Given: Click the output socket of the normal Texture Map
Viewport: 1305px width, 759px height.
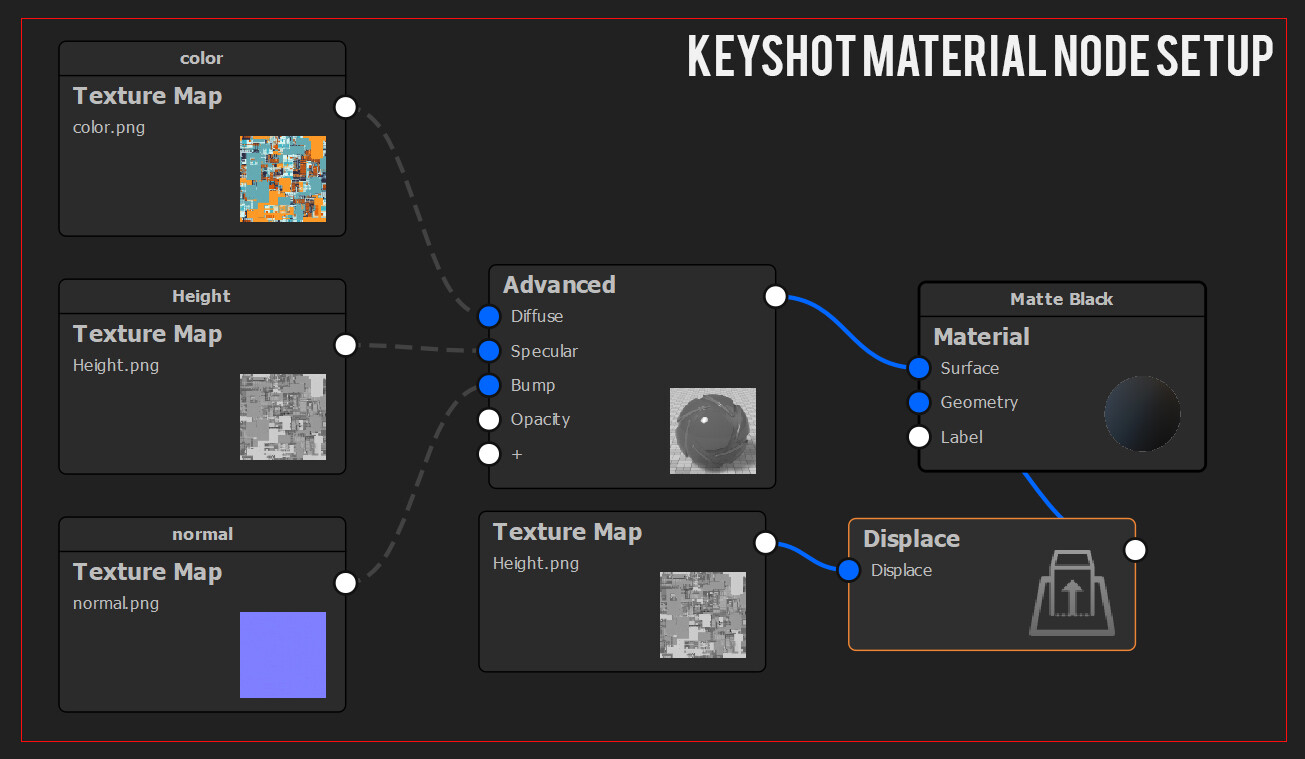Looking at the screenshot, I should click(345, 581).
